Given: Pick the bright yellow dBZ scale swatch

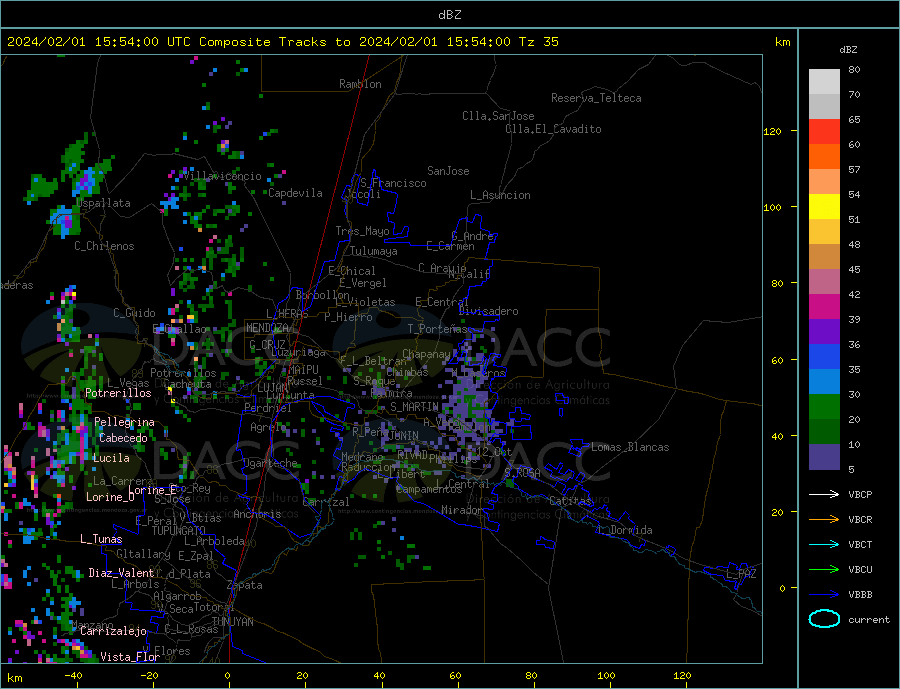Looking at the screenshot, I should (x=824, y=207).
